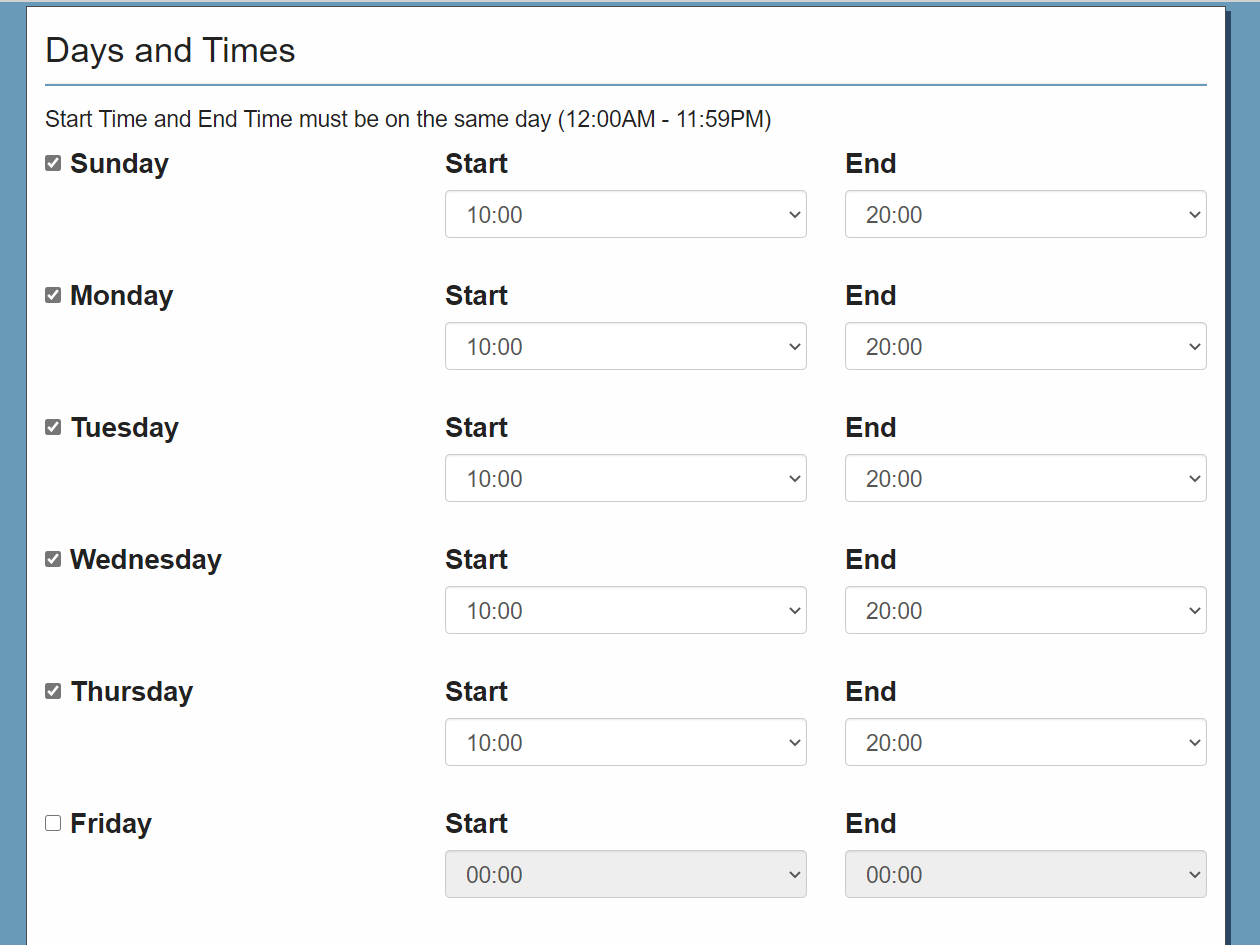This screenshot has height=945, width=1260.
Task: Select Wednesday Start time dropdown
Action: [625, 611]
